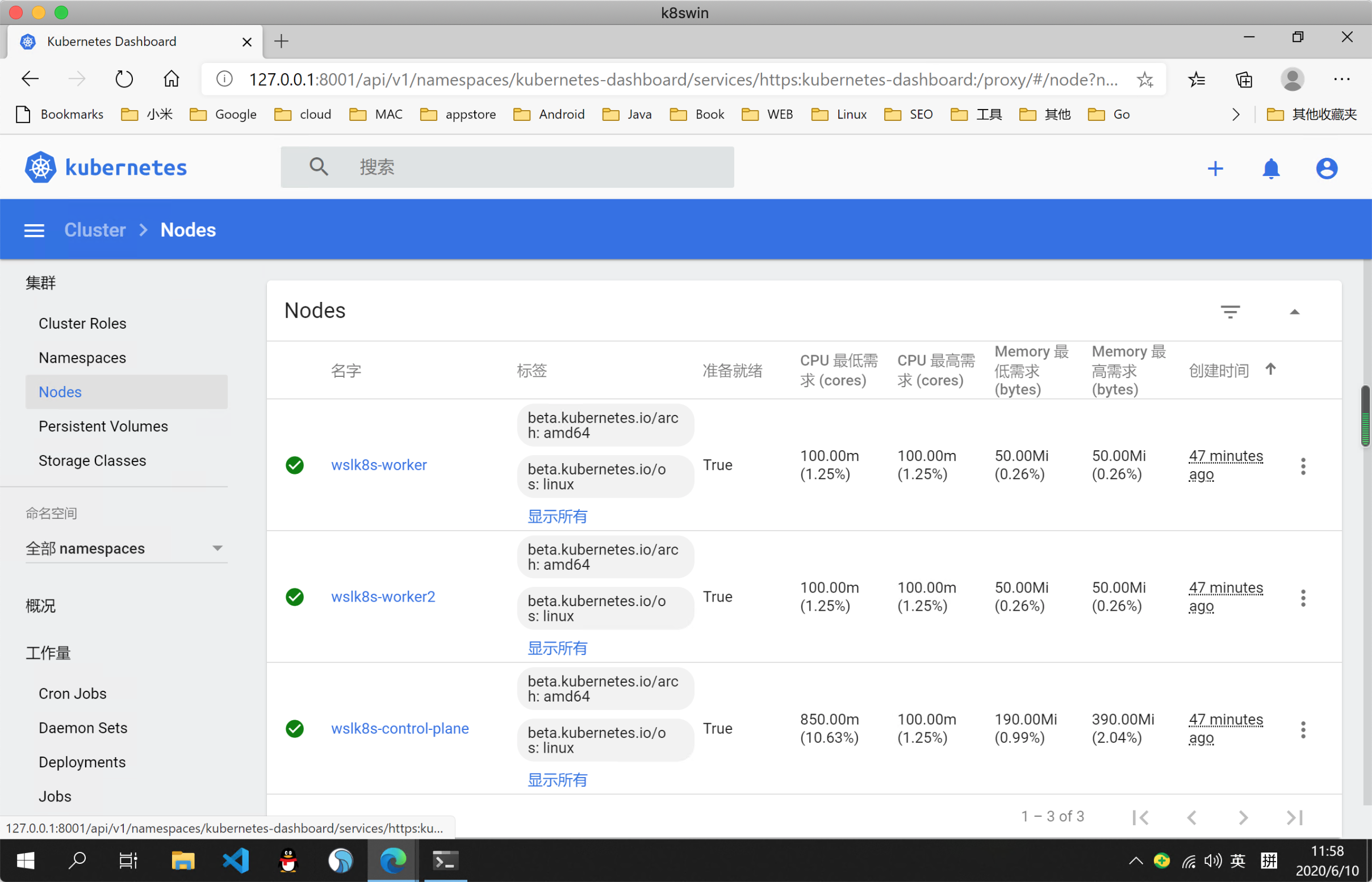Viewport: 1372px width, 882px height.
Task: Open the favorites list icon
Action: [1197, 79]
